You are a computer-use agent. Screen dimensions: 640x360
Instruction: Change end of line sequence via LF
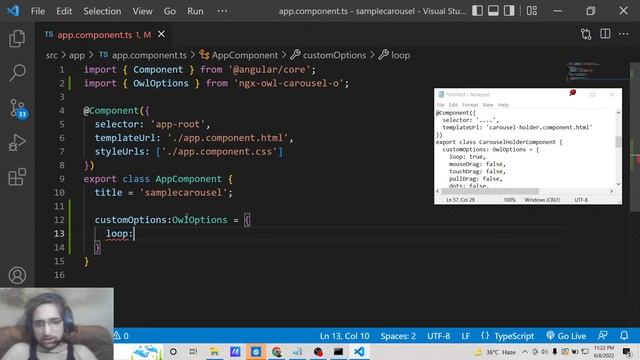[465, 336]
